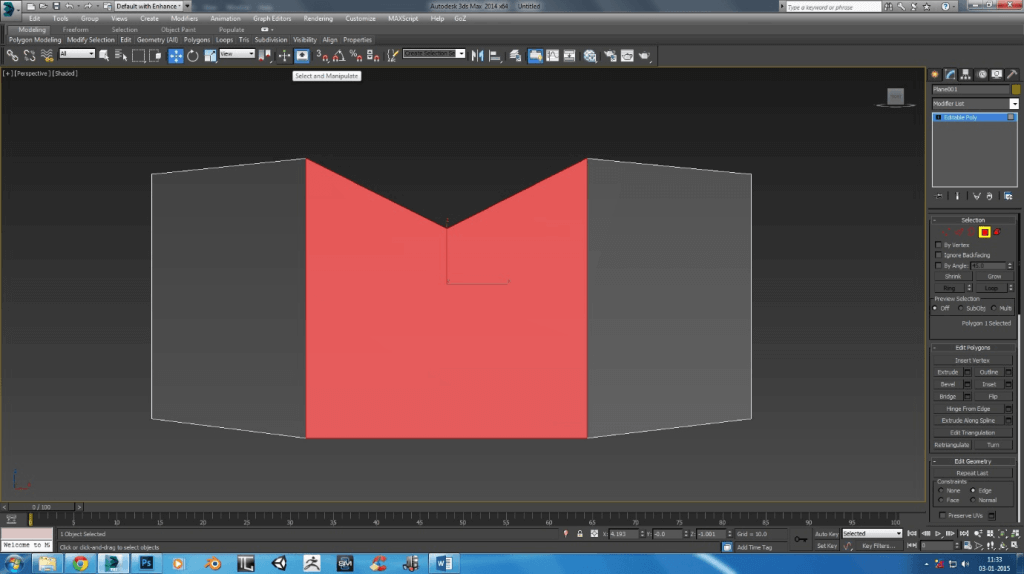Click the Select and Manipulate icon

pyautogui.click(x=302, y=56)
